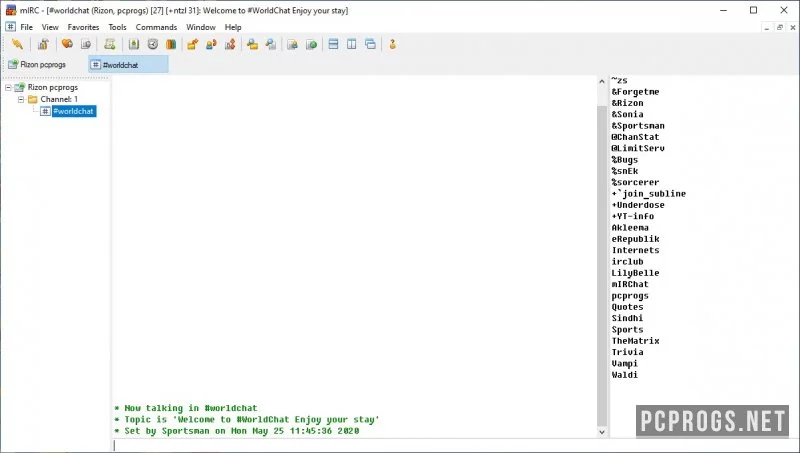The image size is (800, 453).
Task: Open the URLs List globe icon
Action: (311, 44)
